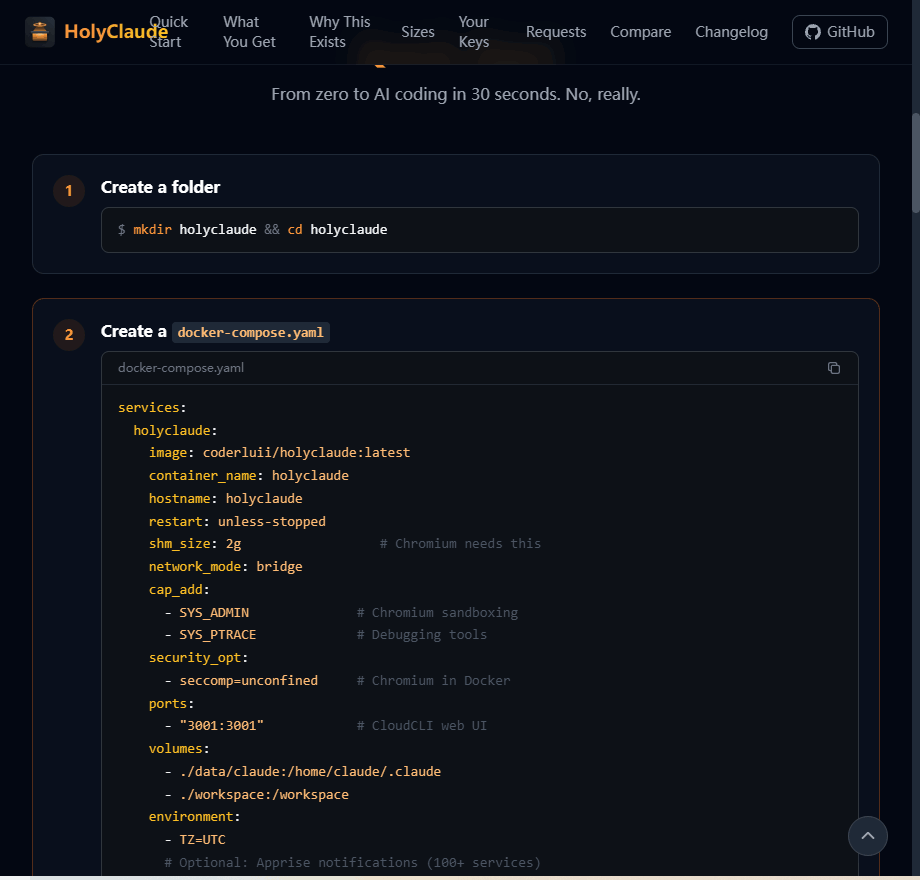
Task: Click the docker-compose.yaml file name header
Action: 181,368
